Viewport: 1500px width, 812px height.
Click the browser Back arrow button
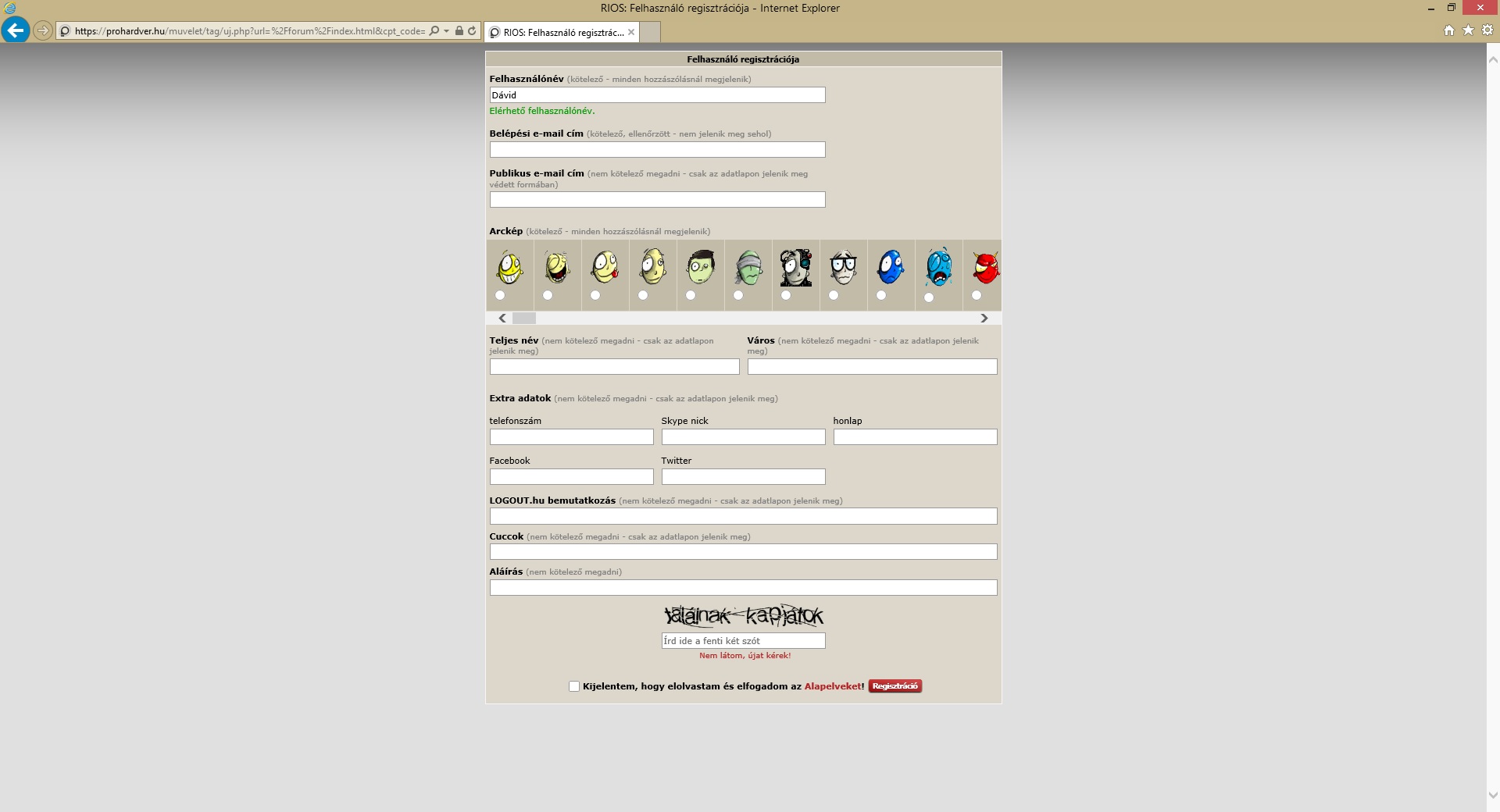(15, 30)
